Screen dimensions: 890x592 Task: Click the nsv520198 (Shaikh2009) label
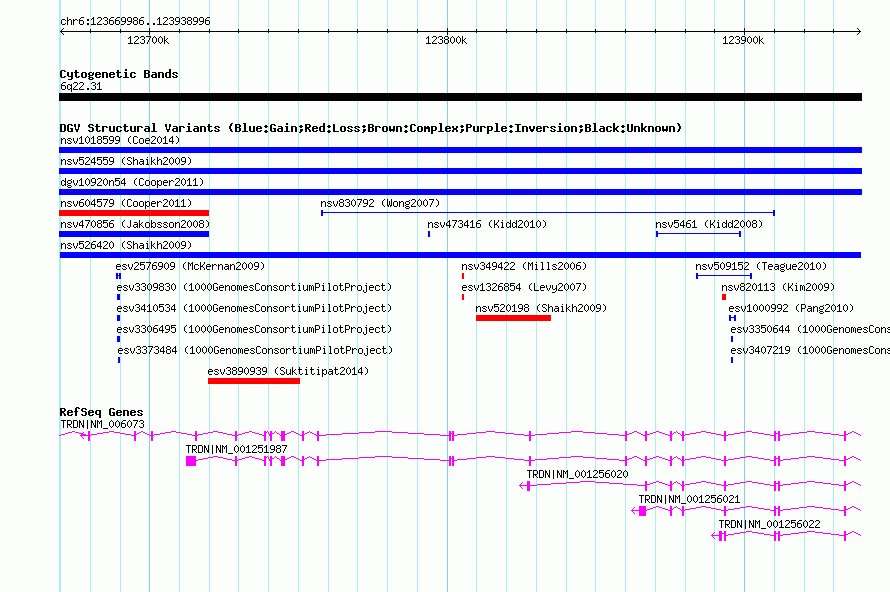pos(541,308)
